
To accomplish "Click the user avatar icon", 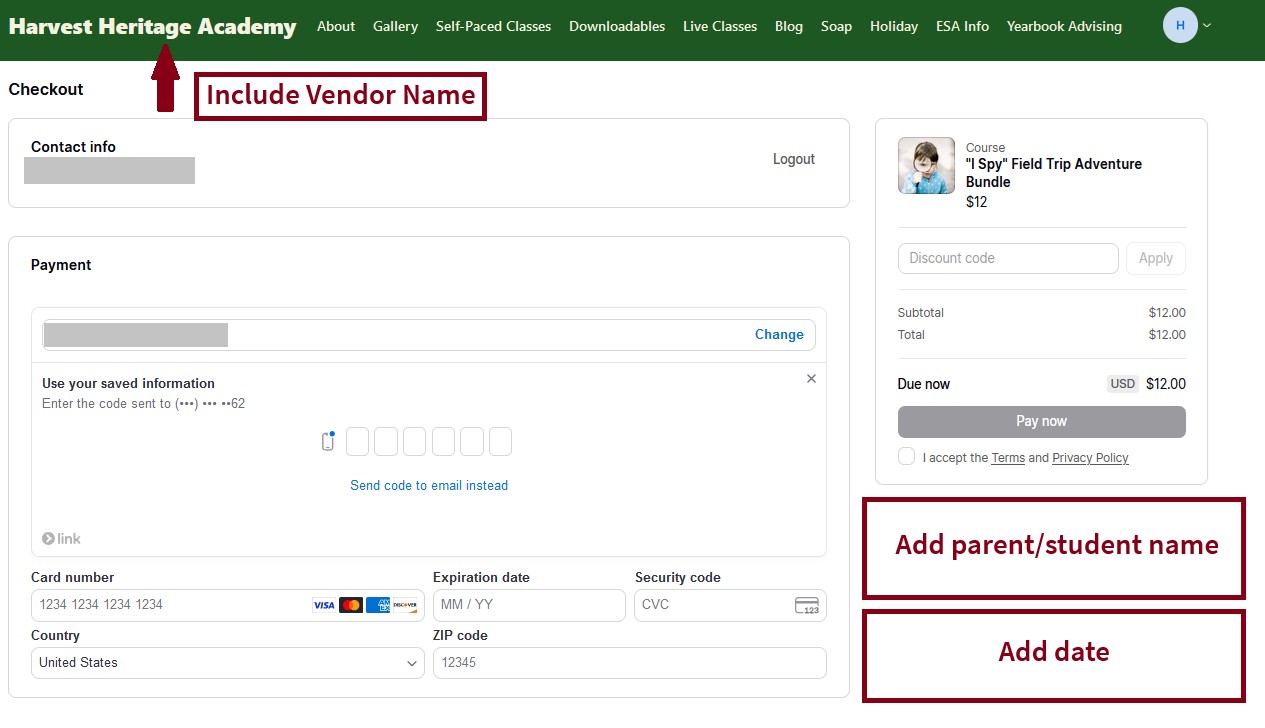I will 1180,26.
